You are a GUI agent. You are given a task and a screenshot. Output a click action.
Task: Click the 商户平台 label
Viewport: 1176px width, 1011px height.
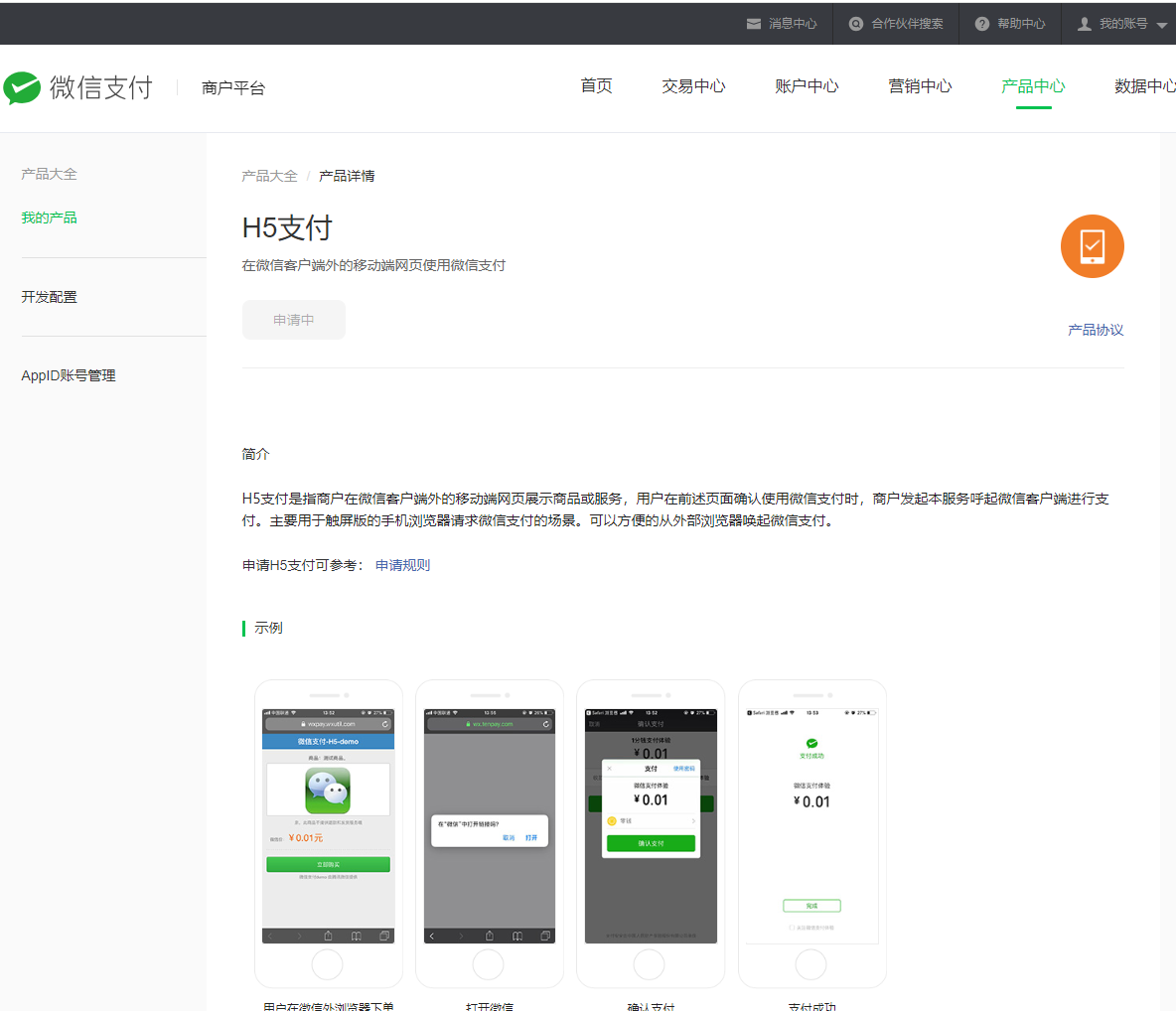pyautogui.click(x=233, y=87)
